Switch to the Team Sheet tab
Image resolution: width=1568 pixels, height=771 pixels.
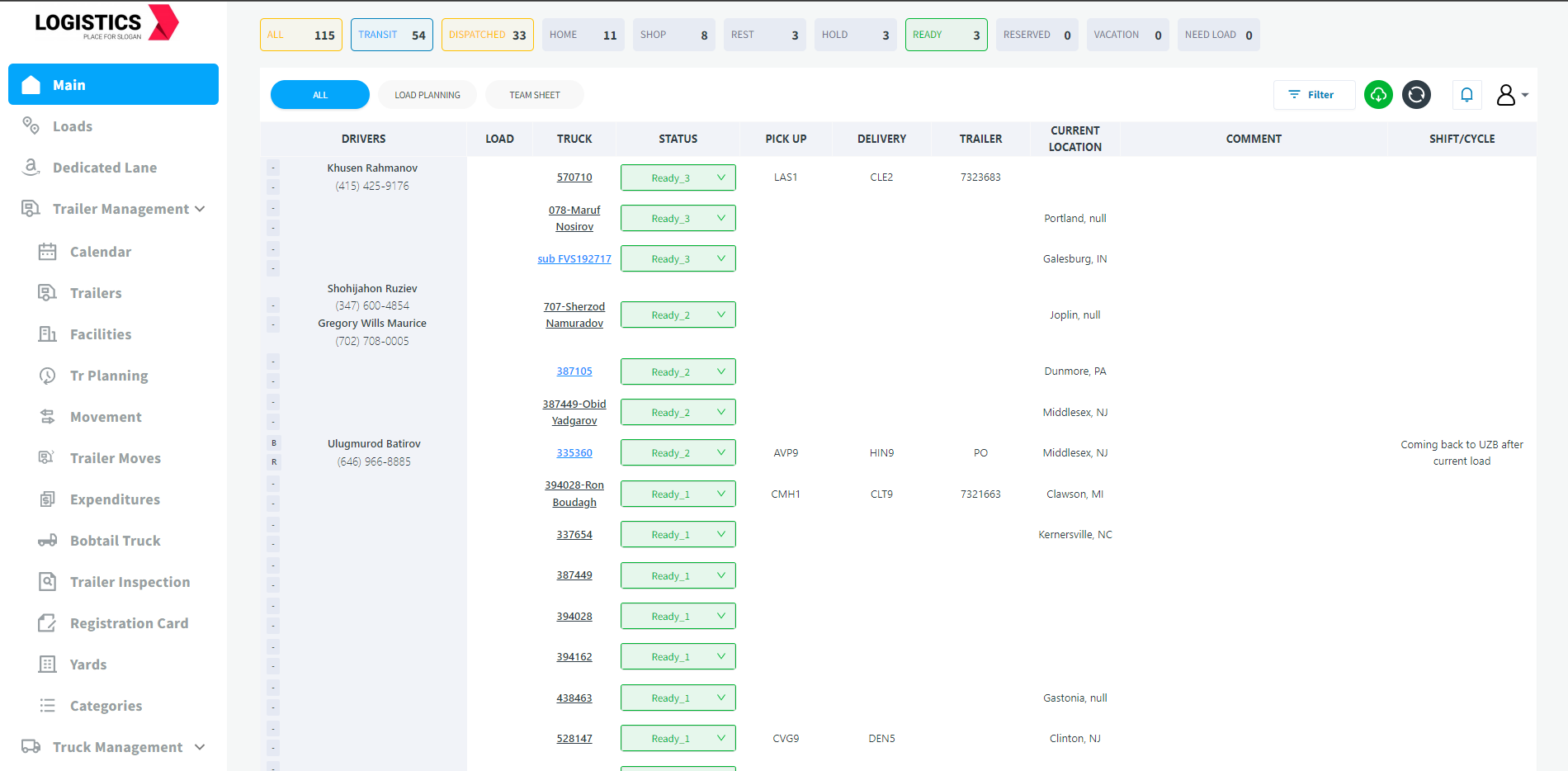point(535,95)
